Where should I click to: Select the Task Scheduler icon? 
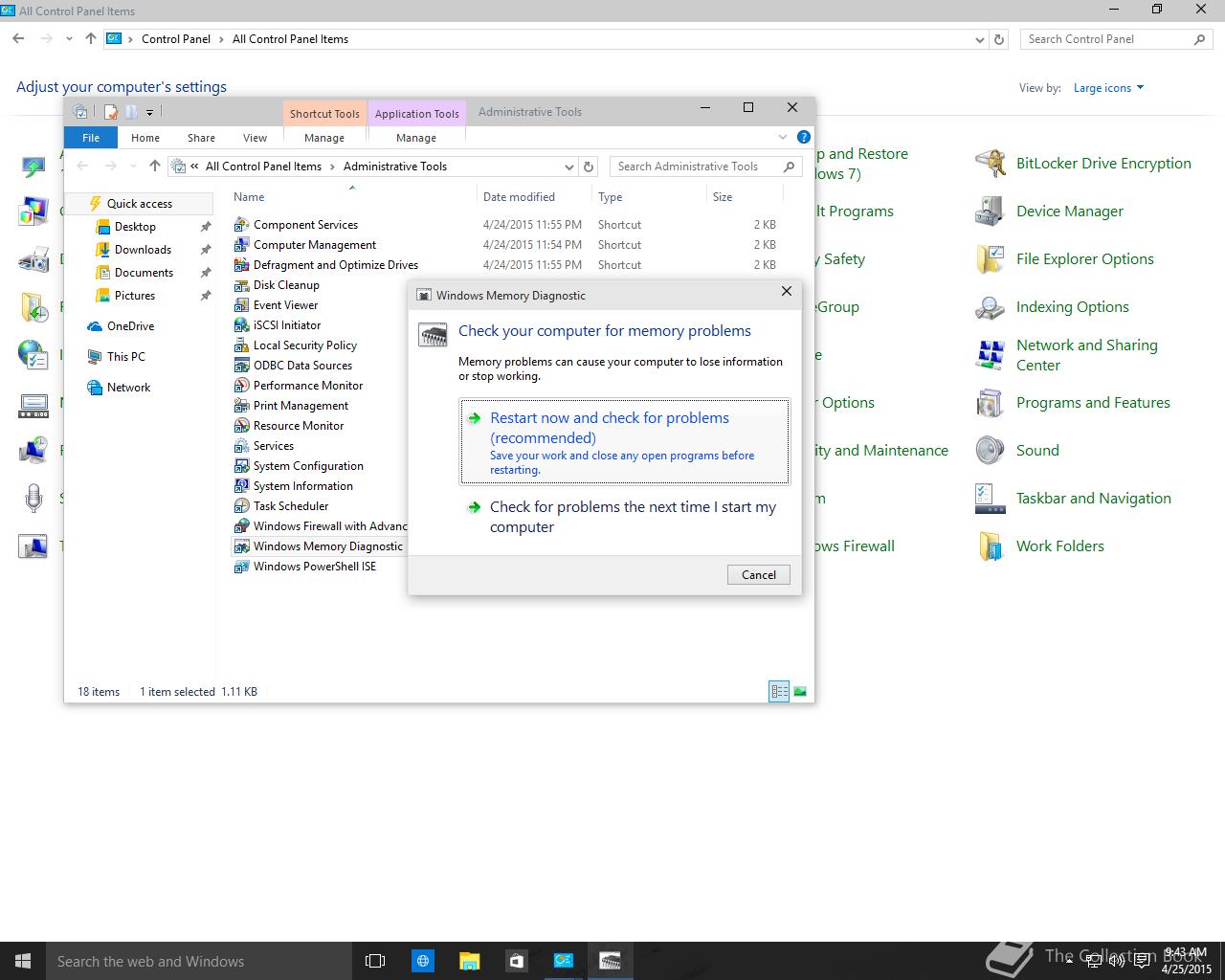[241, 506]
